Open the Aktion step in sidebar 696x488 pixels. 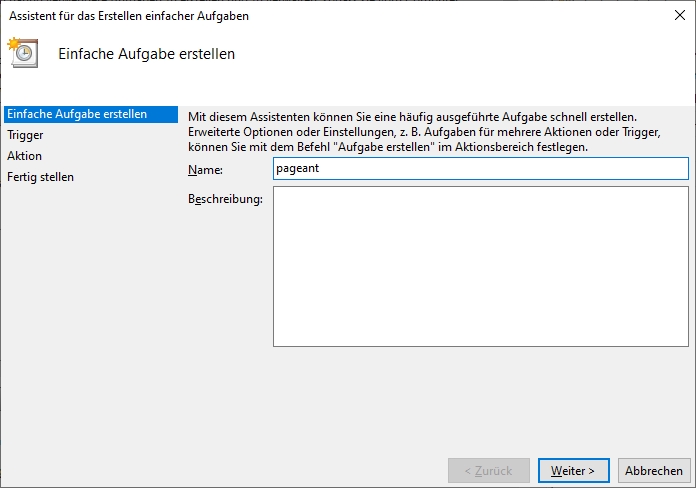25,156
